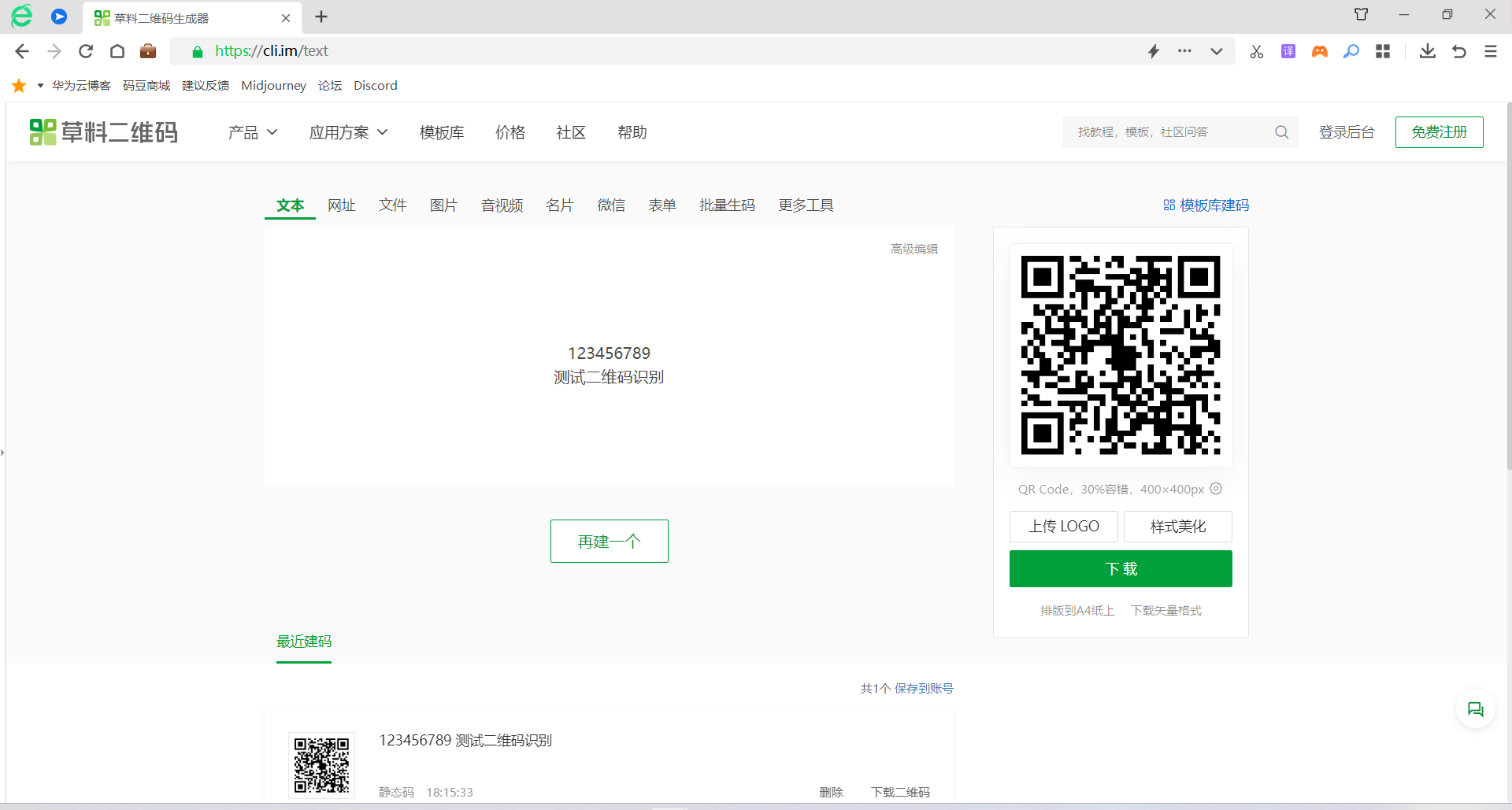
Task: Click the browser skin shirt icon
Action: click(1362, 14)
